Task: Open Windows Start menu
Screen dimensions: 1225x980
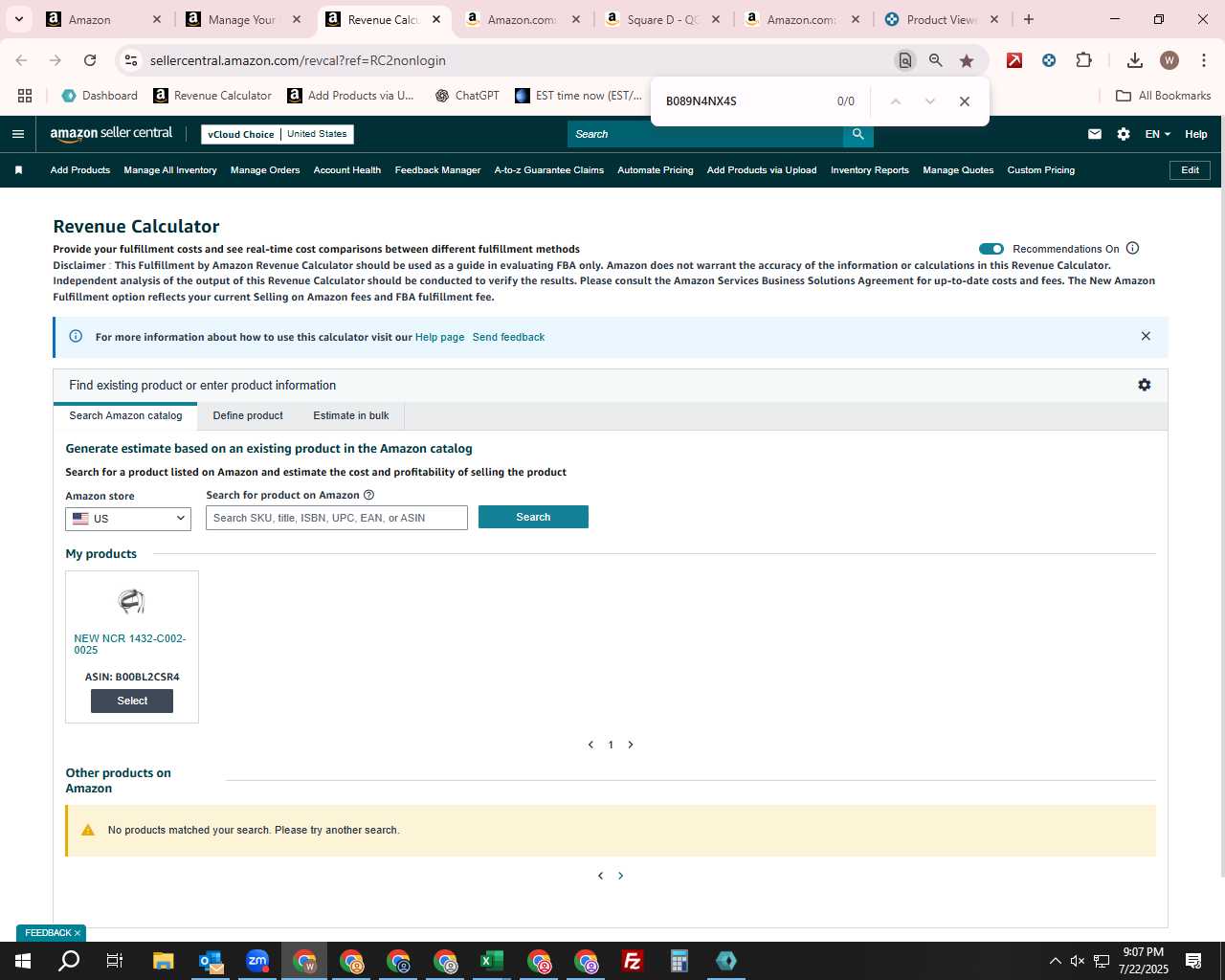Action: (x=23, y=961)
